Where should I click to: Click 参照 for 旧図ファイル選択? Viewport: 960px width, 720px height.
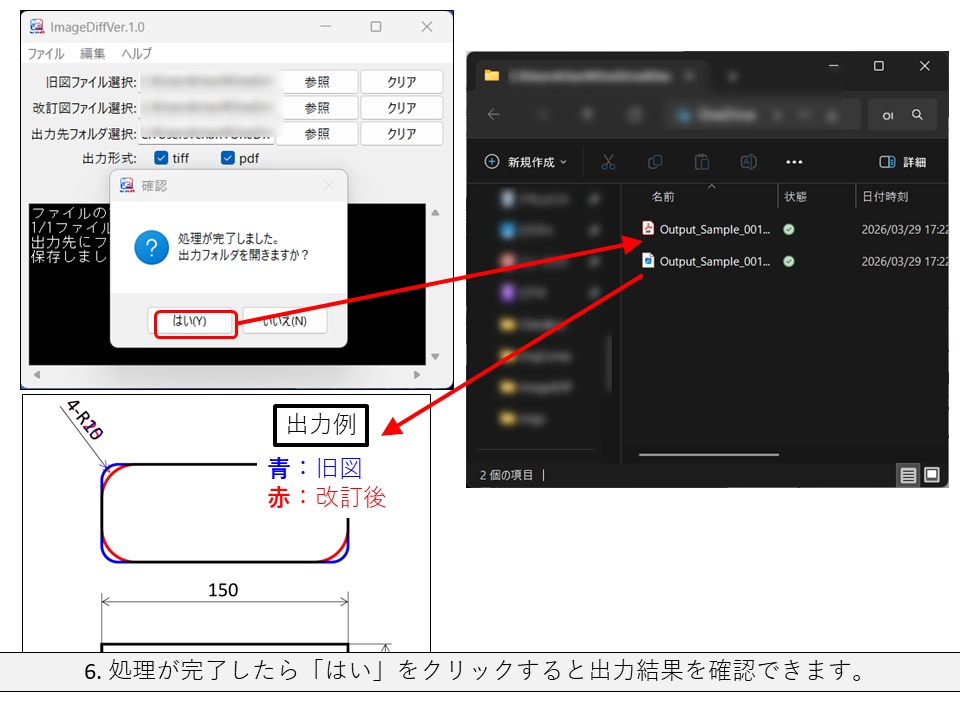pos(317,82)
